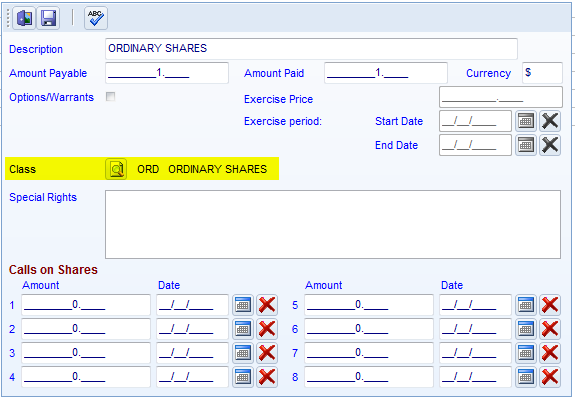Open the Class lookup magnifier icon
The image size is (575, 399).
coord(116,169)
